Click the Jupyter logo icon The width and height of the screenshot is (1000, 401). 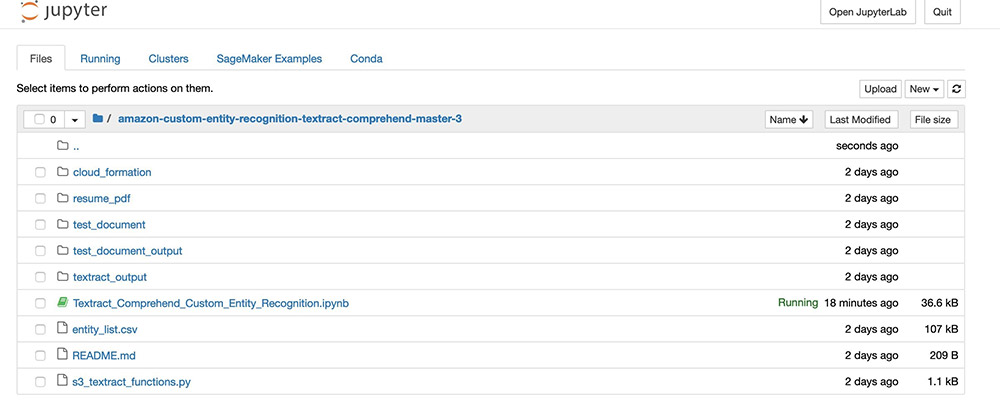29,11
